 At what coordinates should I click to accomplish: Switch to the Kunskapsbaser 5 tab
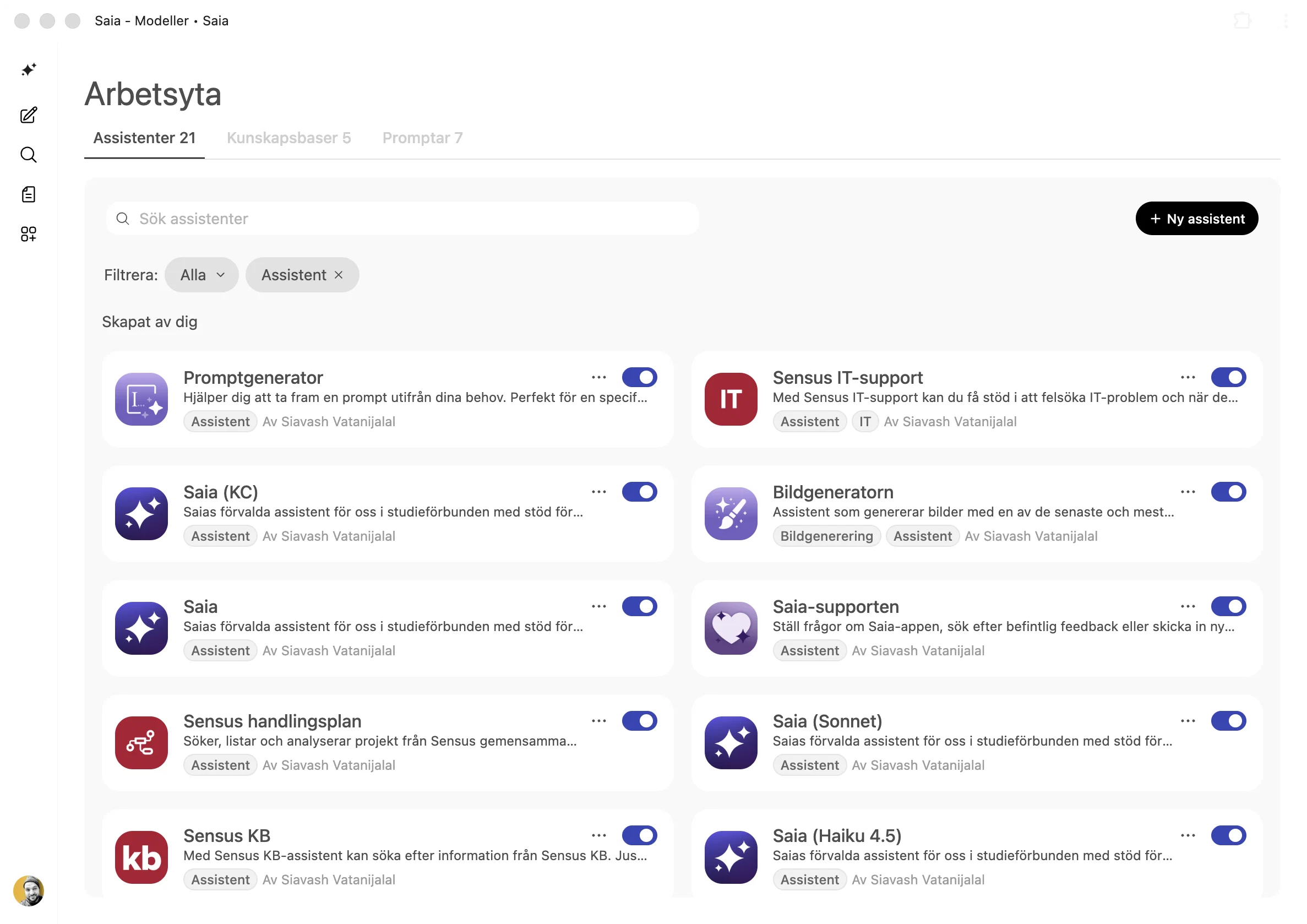point(288,138)
